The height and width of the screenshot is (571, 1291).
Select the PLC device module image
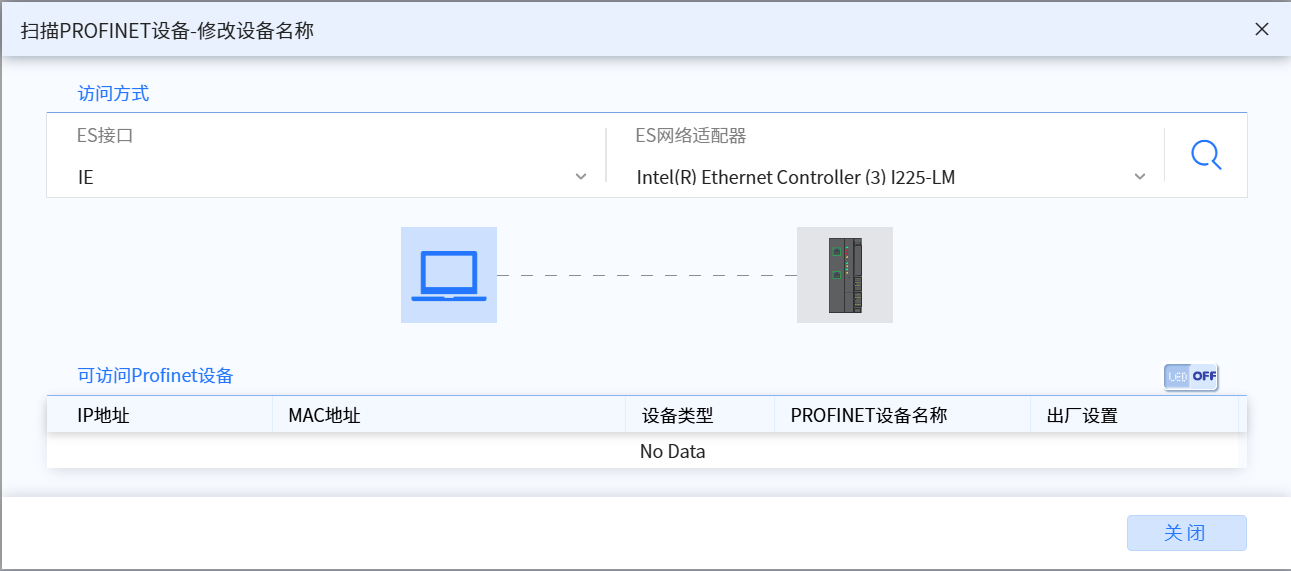click(845, 275)
